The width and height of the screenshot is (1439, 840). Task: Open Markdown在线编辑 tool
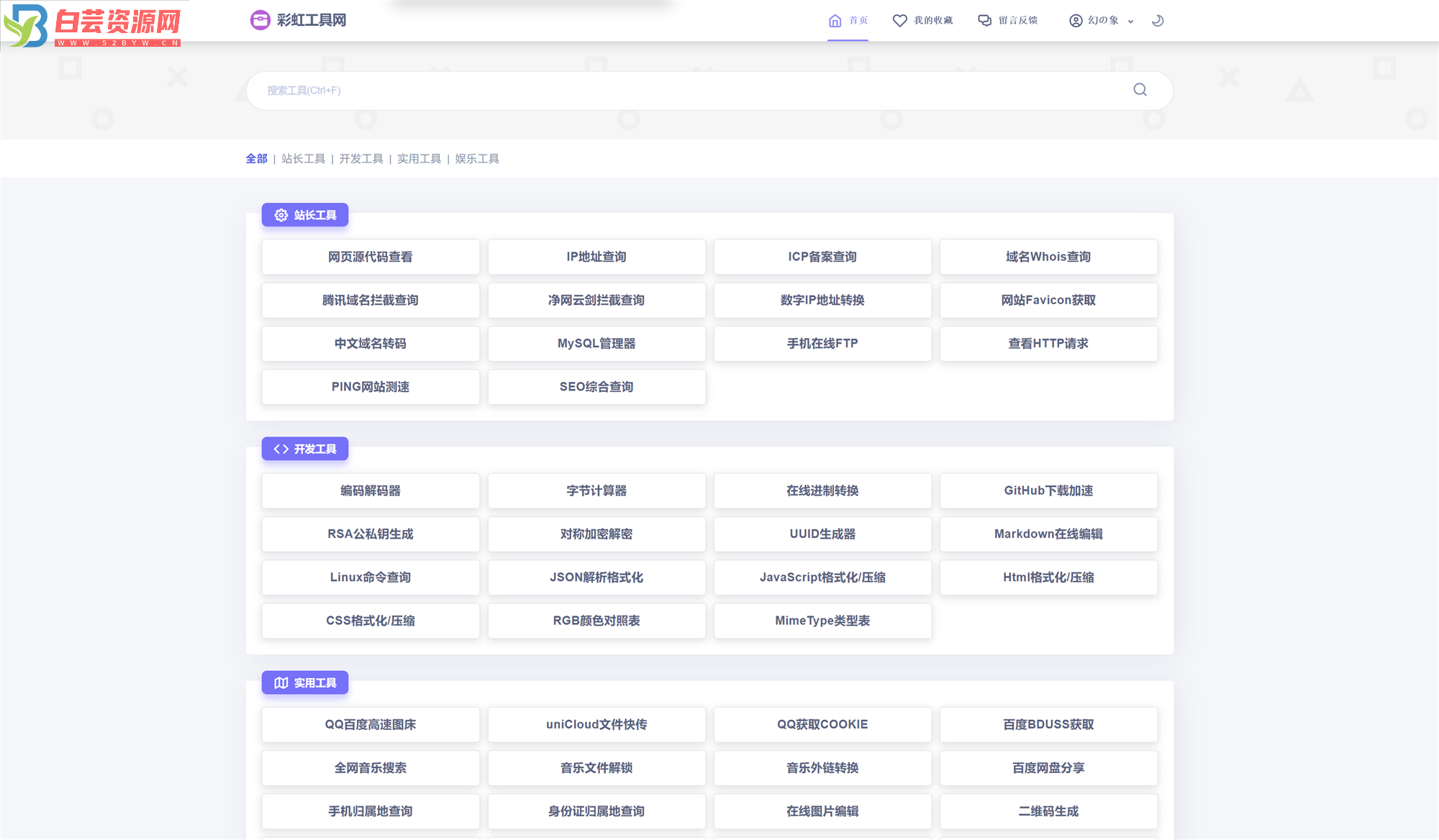pos(1048,534)
